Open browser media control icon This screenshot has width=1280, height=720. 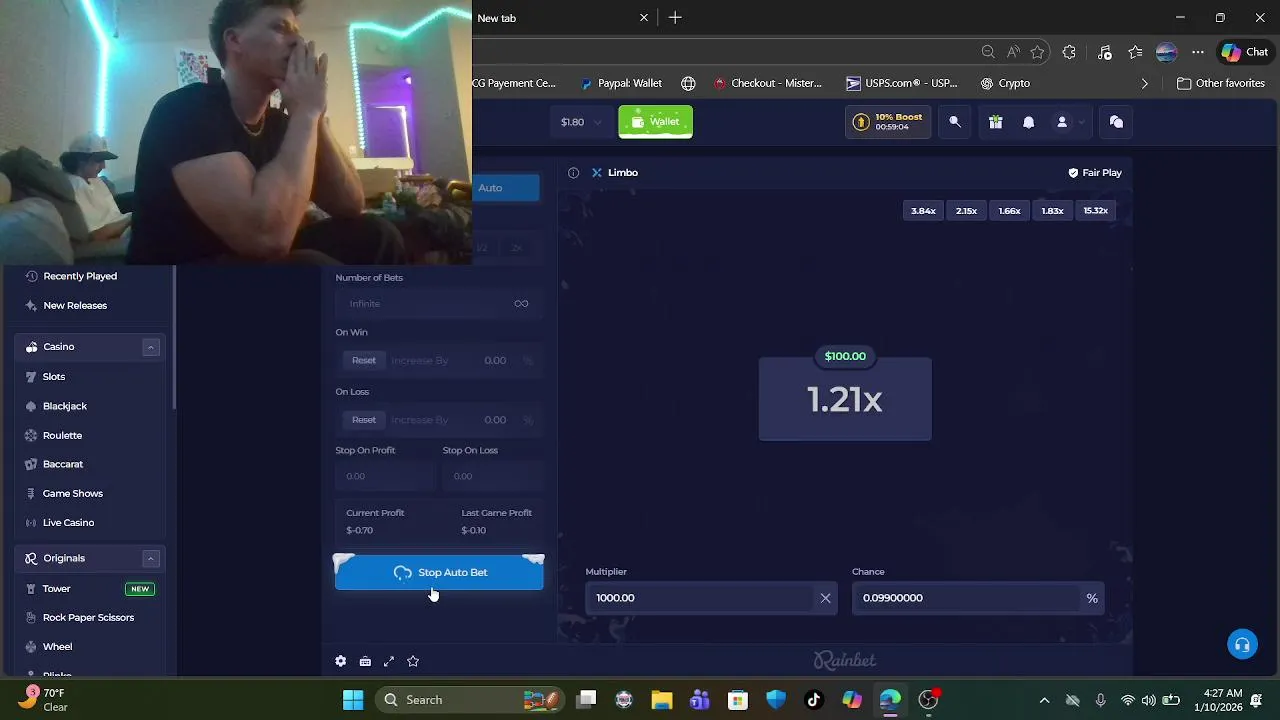1104,52
